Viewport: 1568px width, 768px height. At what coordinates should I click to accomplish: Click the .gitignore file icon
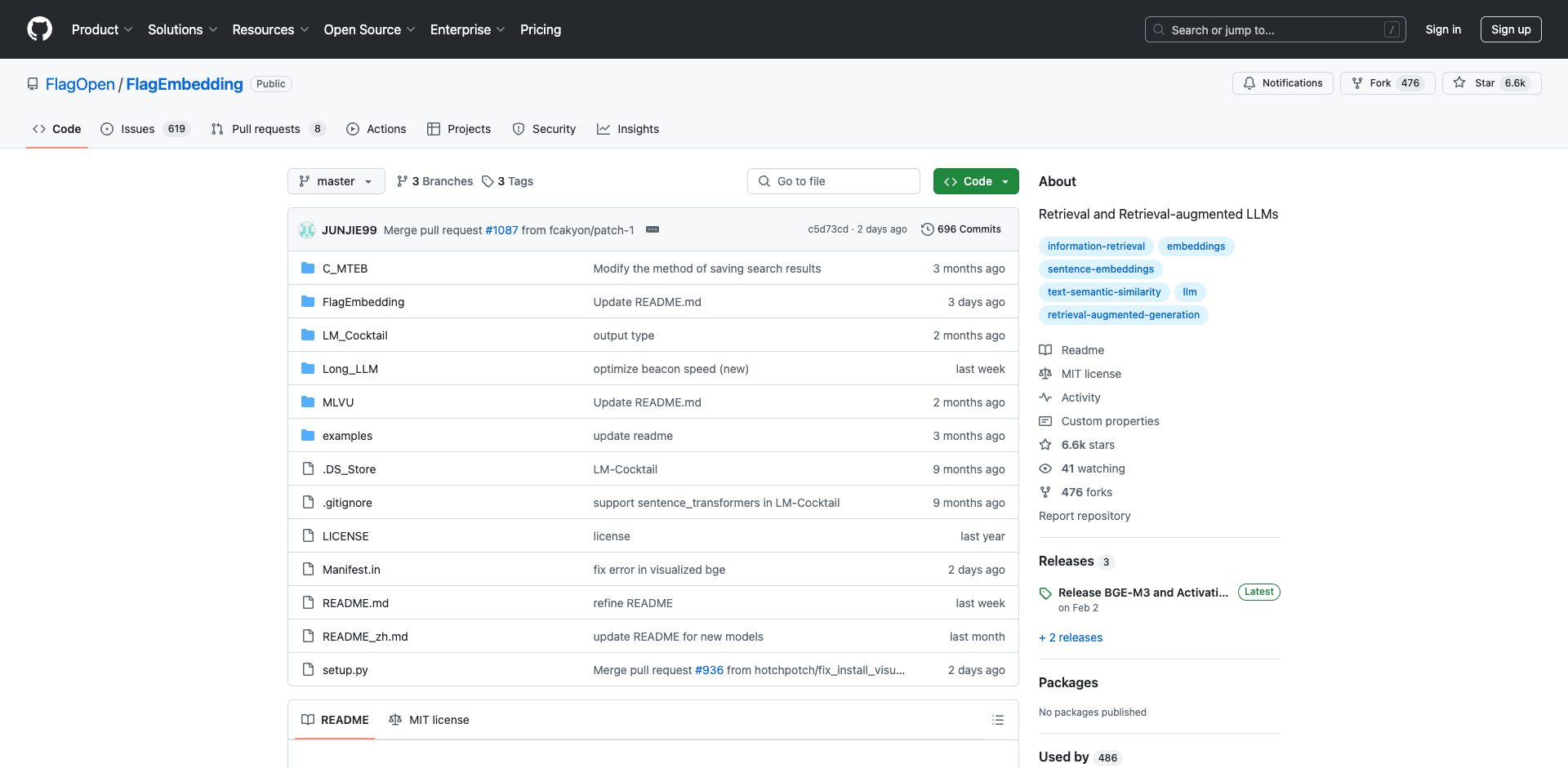[308, 502]
